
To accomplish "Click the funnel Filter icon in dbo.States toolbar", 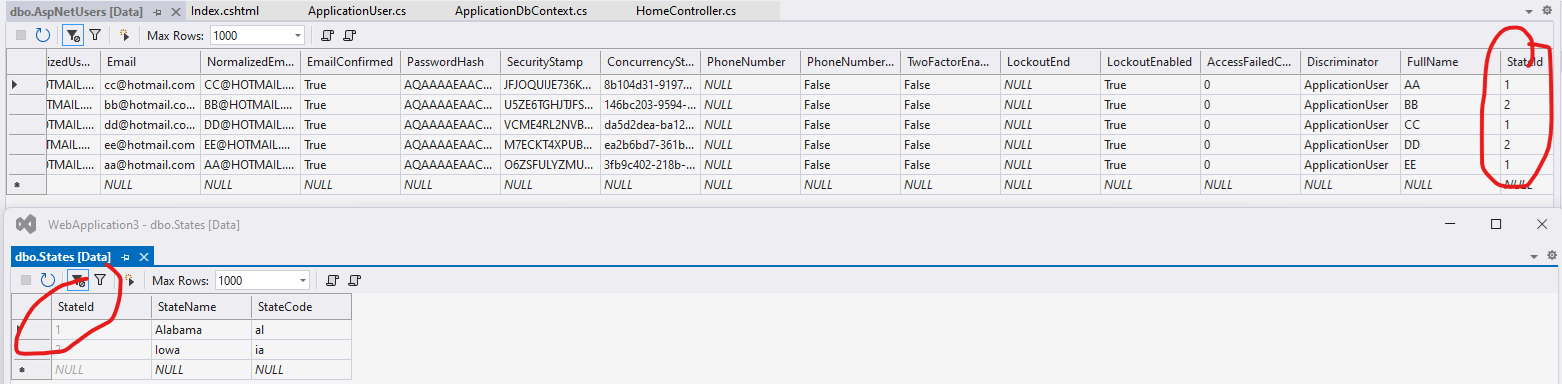I will (100, 280).
